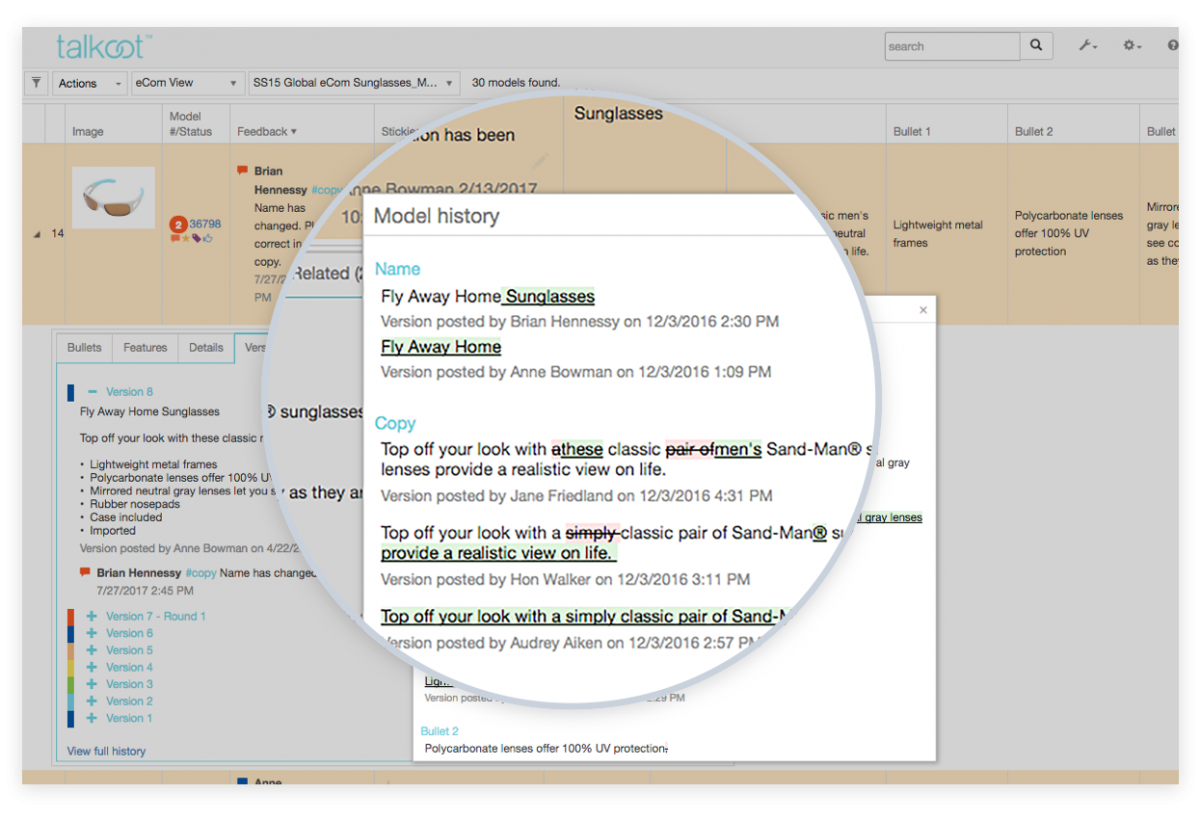Click View full history link
1200x820 pixels.
click(x=106, y=751)
